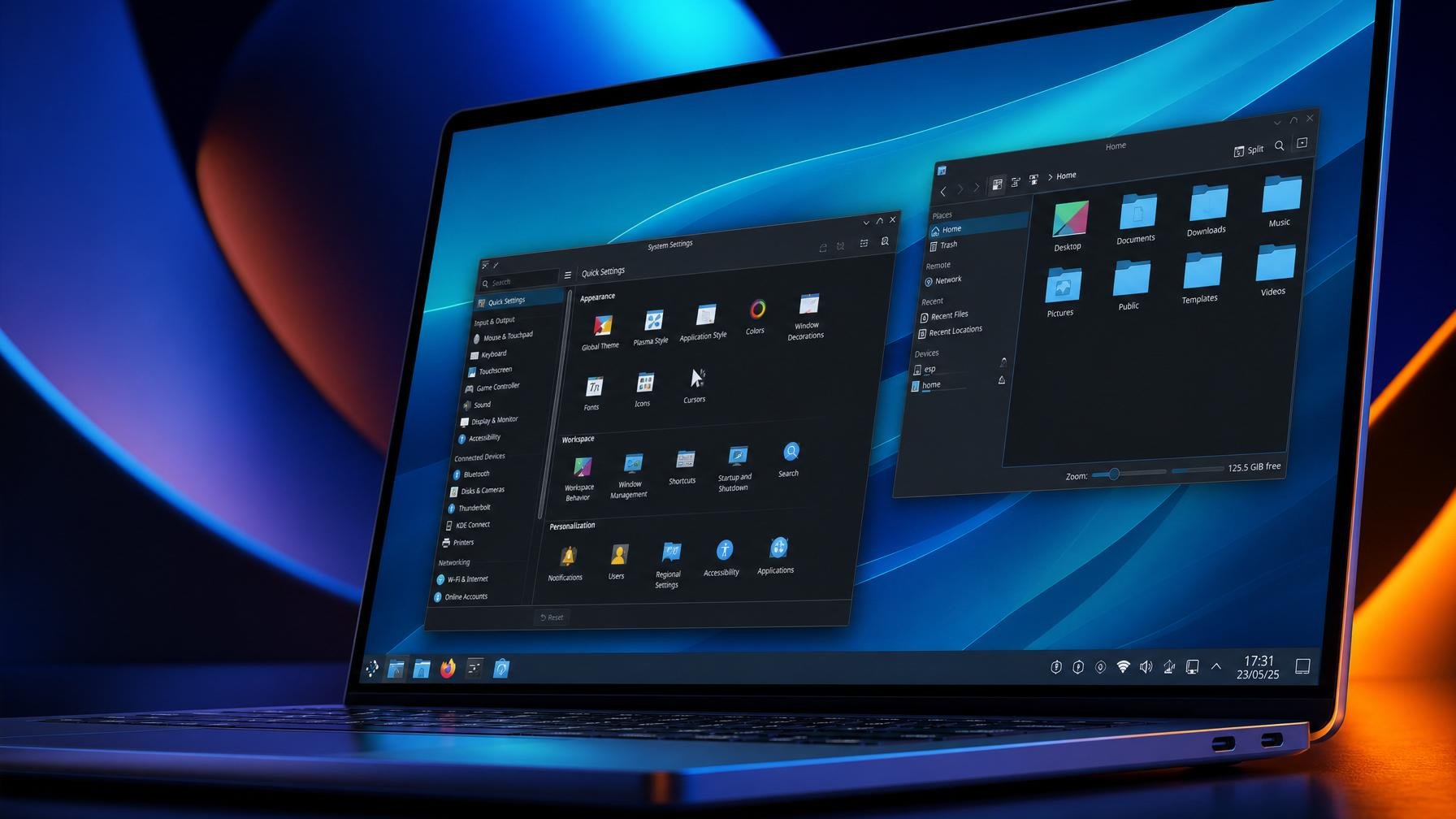Click the Wi-Fi tray icon
1456x819 pixels.
[1123, 667]
